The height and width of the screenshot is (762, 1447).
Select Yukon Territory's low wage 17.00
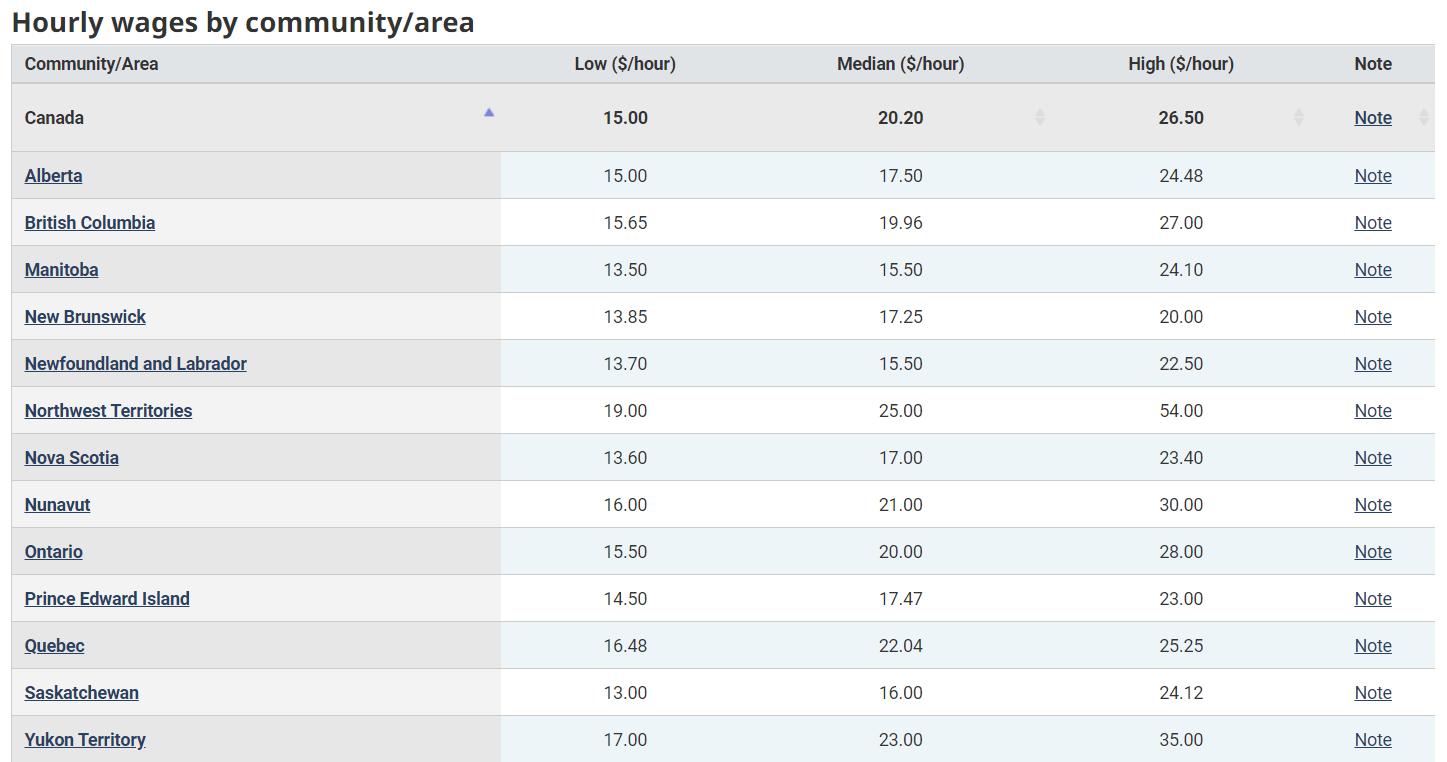(x=625, y=739)
